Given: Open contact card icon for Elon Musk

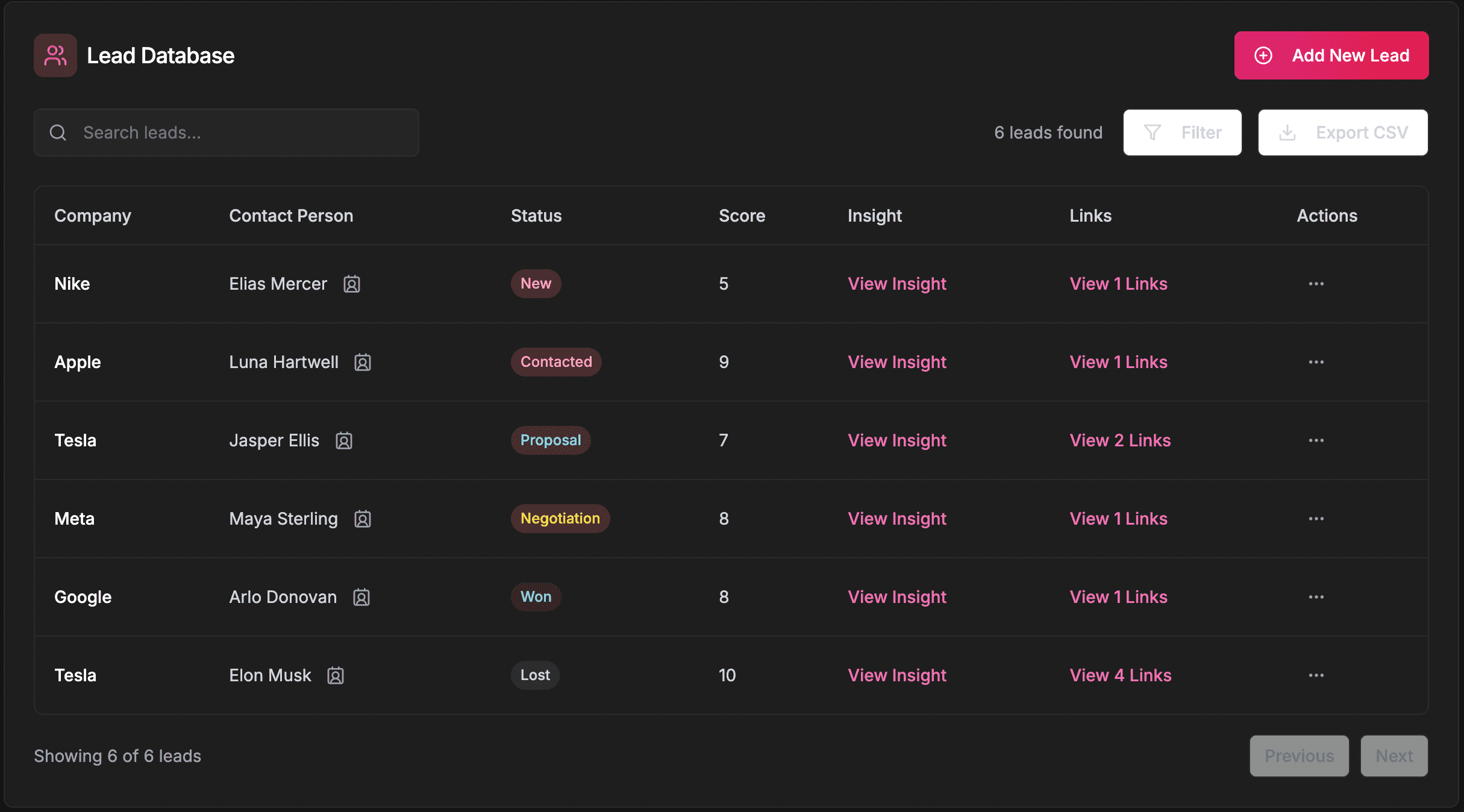Looking at the screenshot, I should click(x=336, y=675).
